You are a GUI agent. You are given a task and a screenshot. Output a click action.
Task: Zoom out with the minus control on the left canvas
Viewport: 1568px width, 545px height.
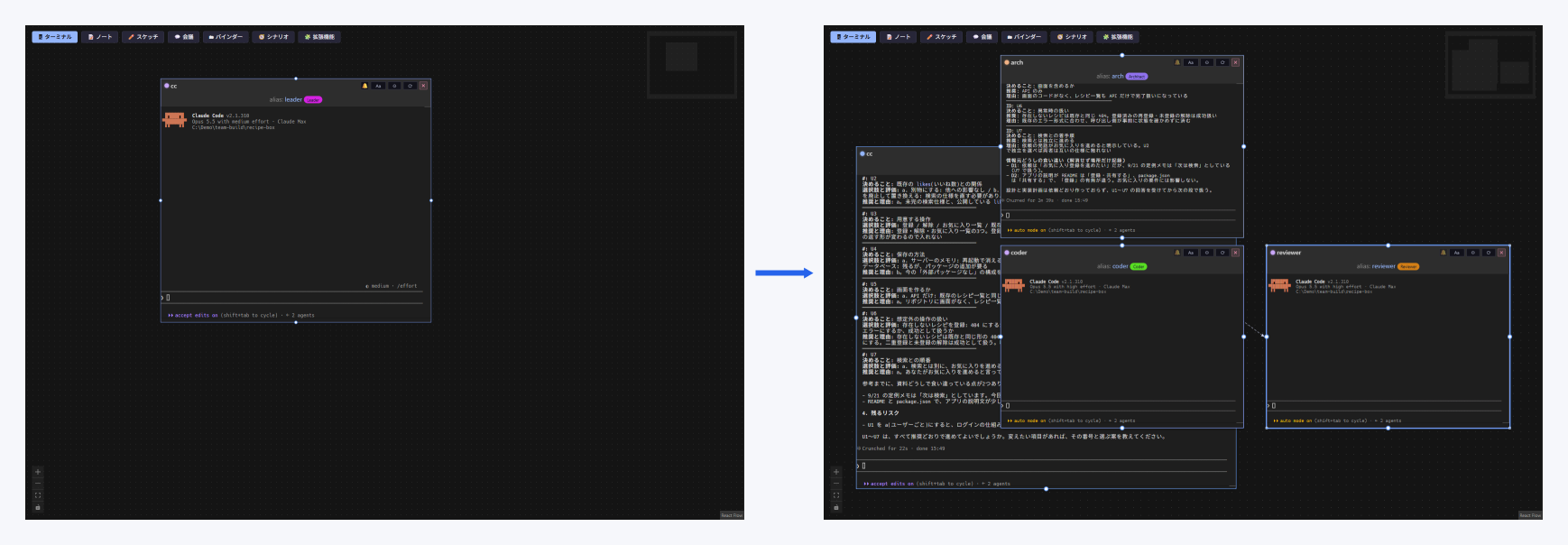pyautogui.click(x=38, y=484)
